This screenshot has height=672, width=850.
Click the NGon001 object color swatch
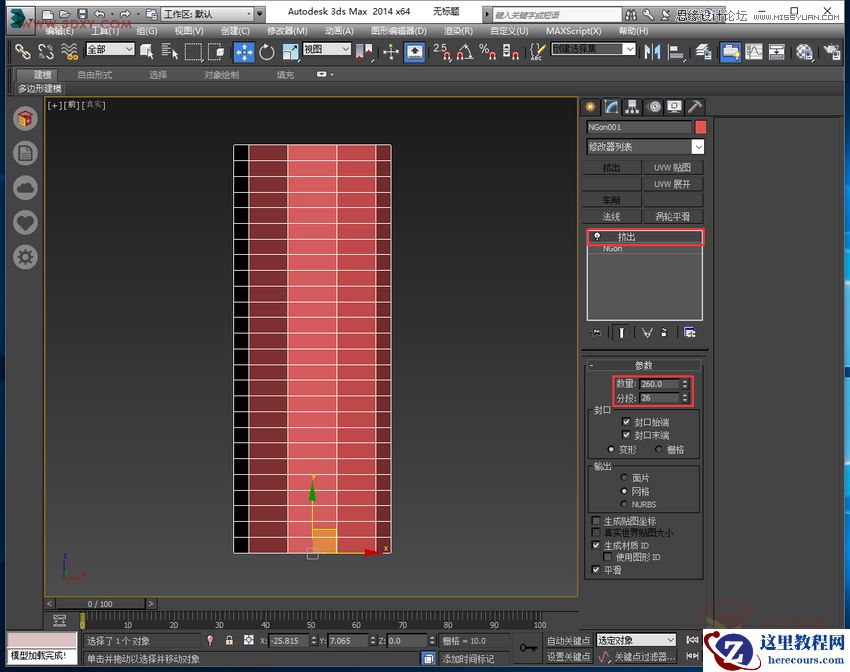[x=701, y=127]
